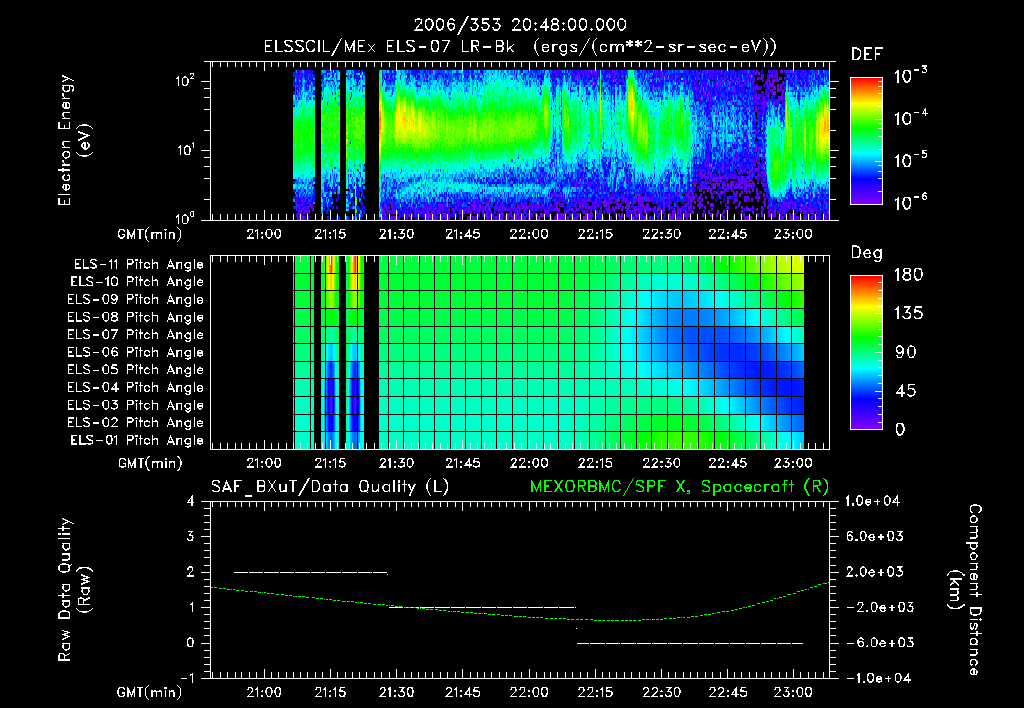Pick the DEF color scale bar
Screen dimensions: 1024x708
coord(866,141)
